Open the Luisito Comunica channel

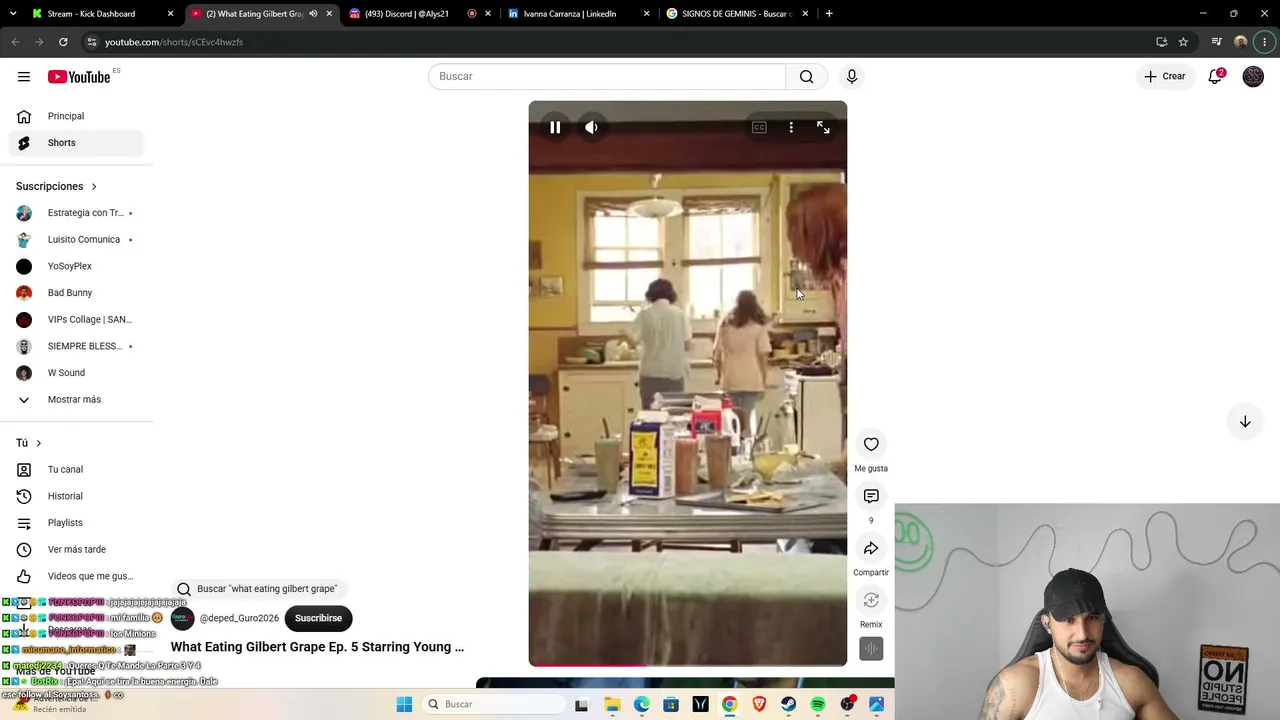pyautogui.click(x=76, y=240)
